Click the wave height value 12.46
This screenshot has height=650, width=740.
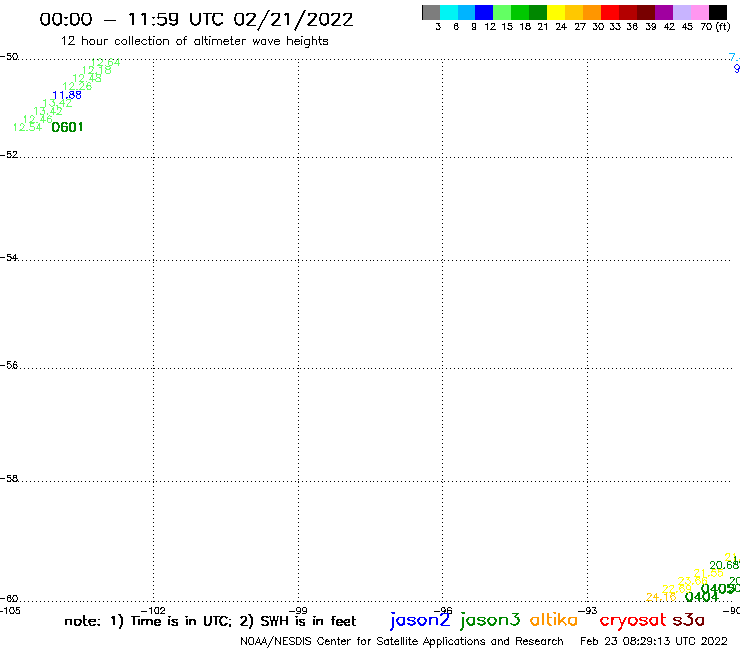38,119
